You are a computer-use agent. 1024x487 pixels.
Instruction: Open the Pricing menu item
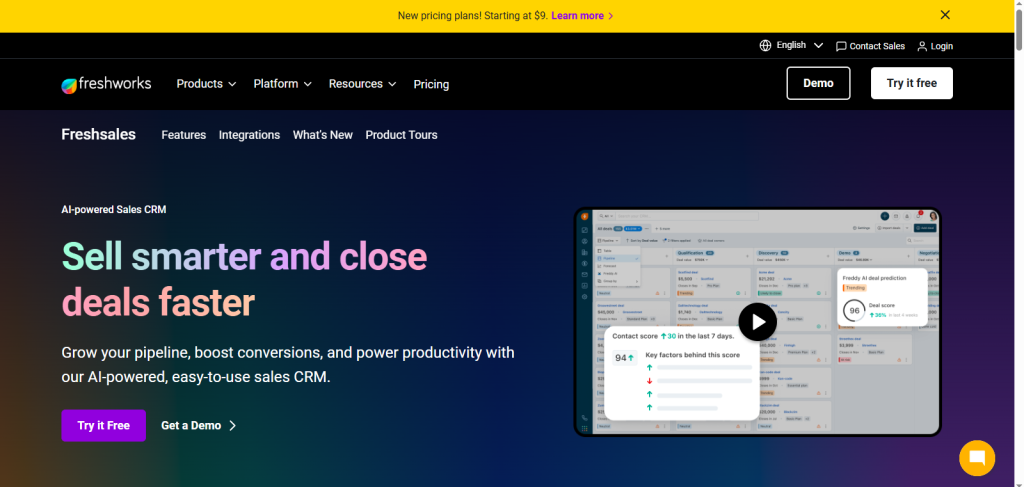pos(431,84)
